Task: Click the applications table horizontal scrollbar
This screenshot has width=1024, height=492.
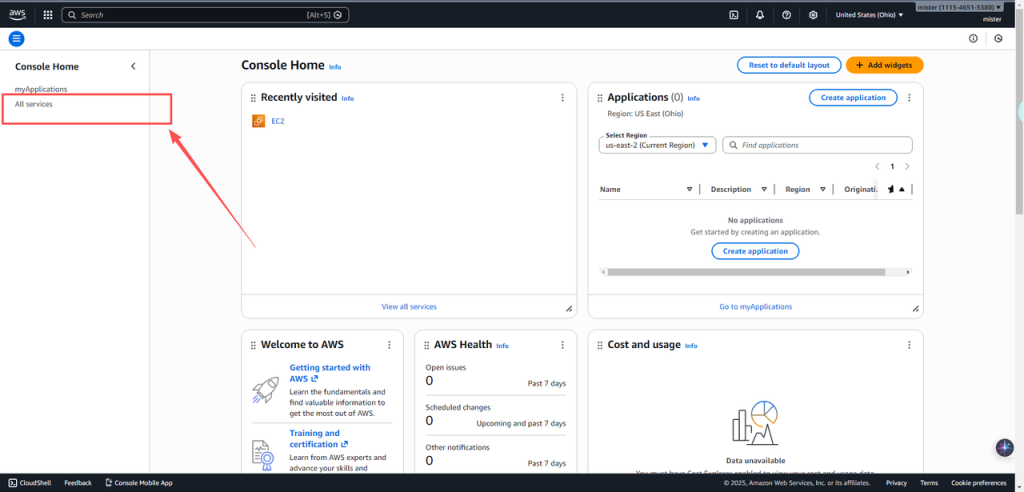Action: (x=746, y=272)
